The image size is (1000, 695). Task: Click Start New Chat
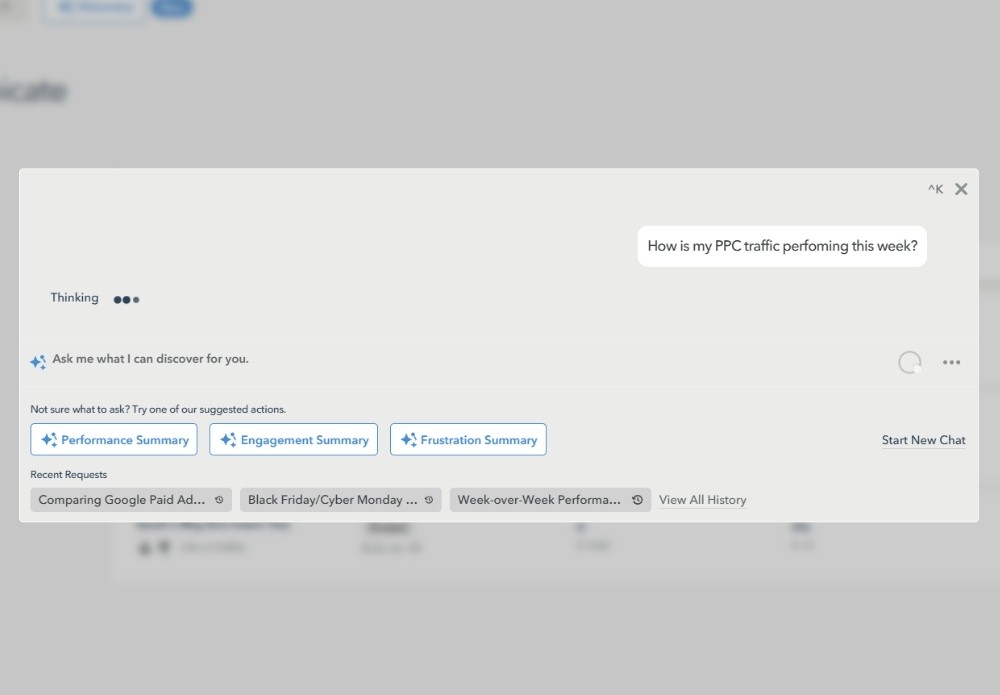click(923, 440)
